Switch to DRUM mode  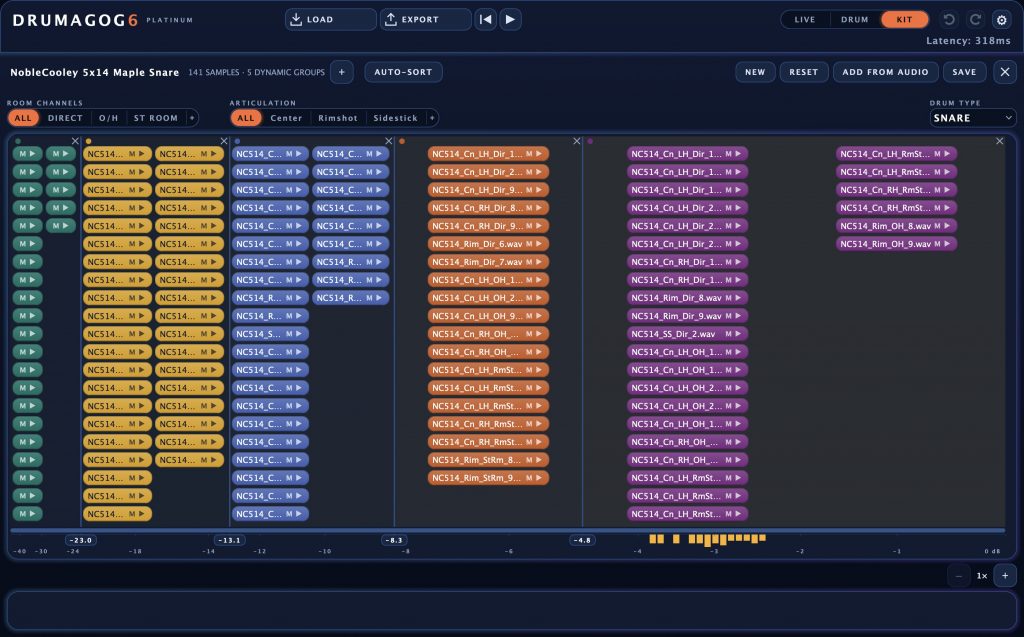tap(854, 20)
